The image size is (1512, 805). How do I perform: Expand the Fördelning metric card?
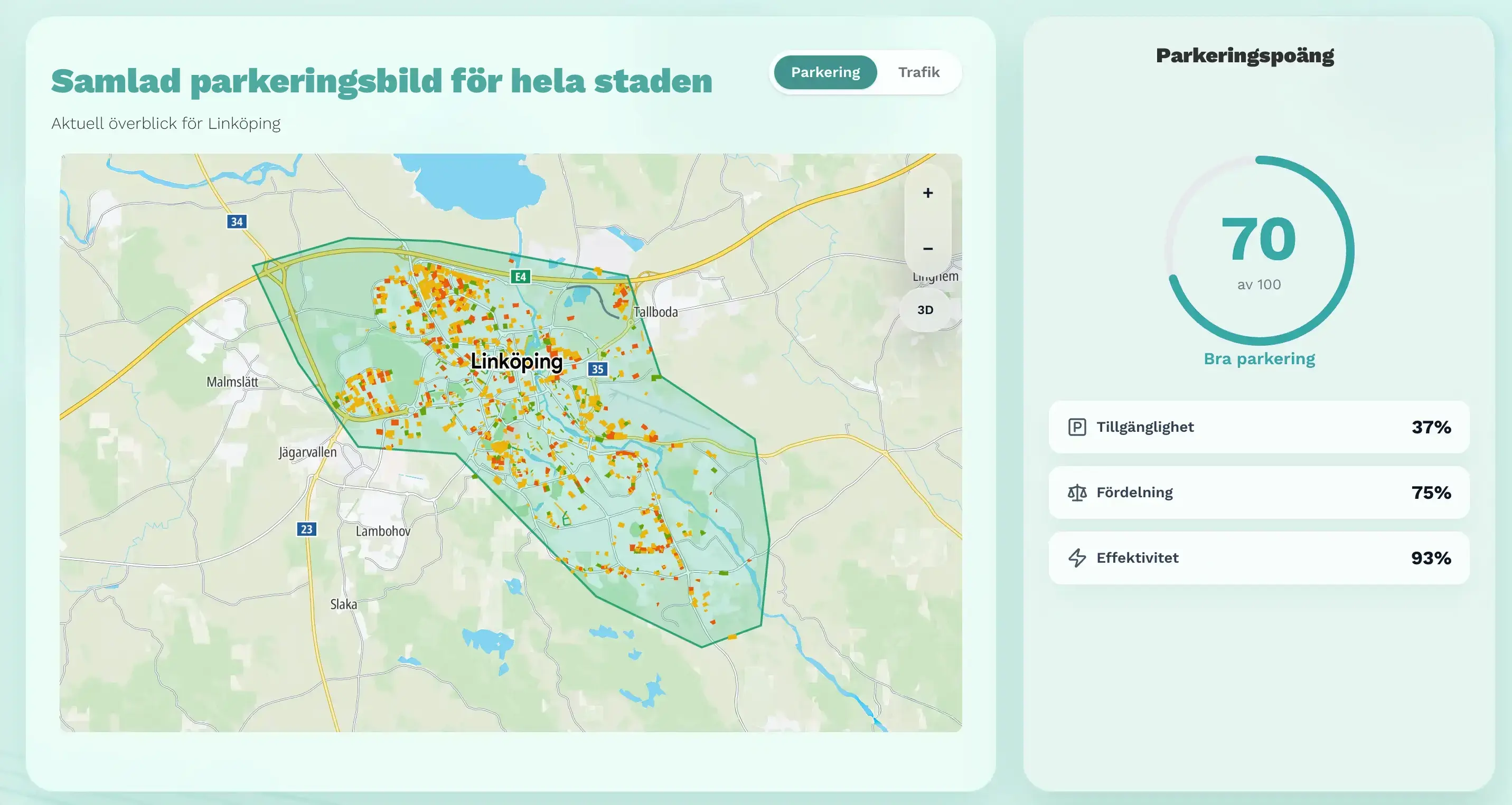(x=1258, y=493)
